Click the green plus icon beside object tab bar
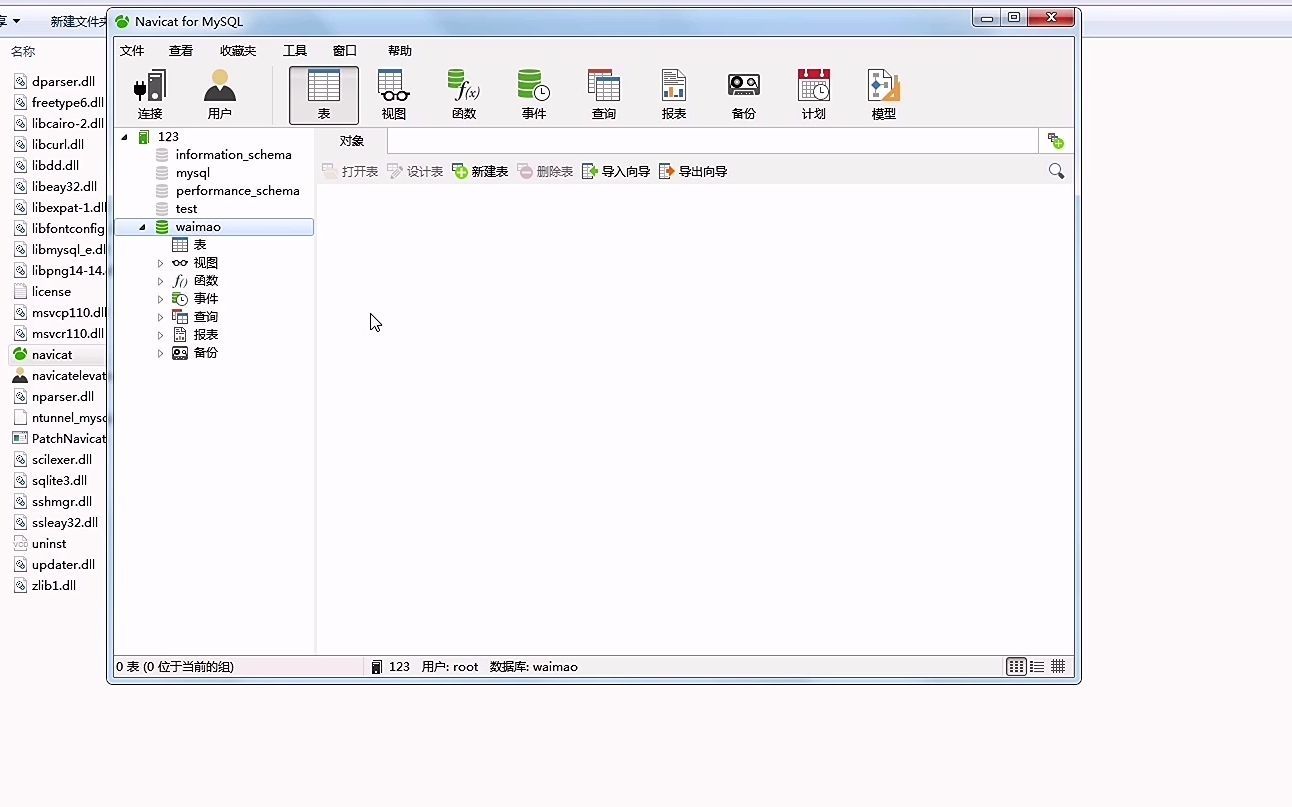The image size is (1292, 807). coord(1055,141)
